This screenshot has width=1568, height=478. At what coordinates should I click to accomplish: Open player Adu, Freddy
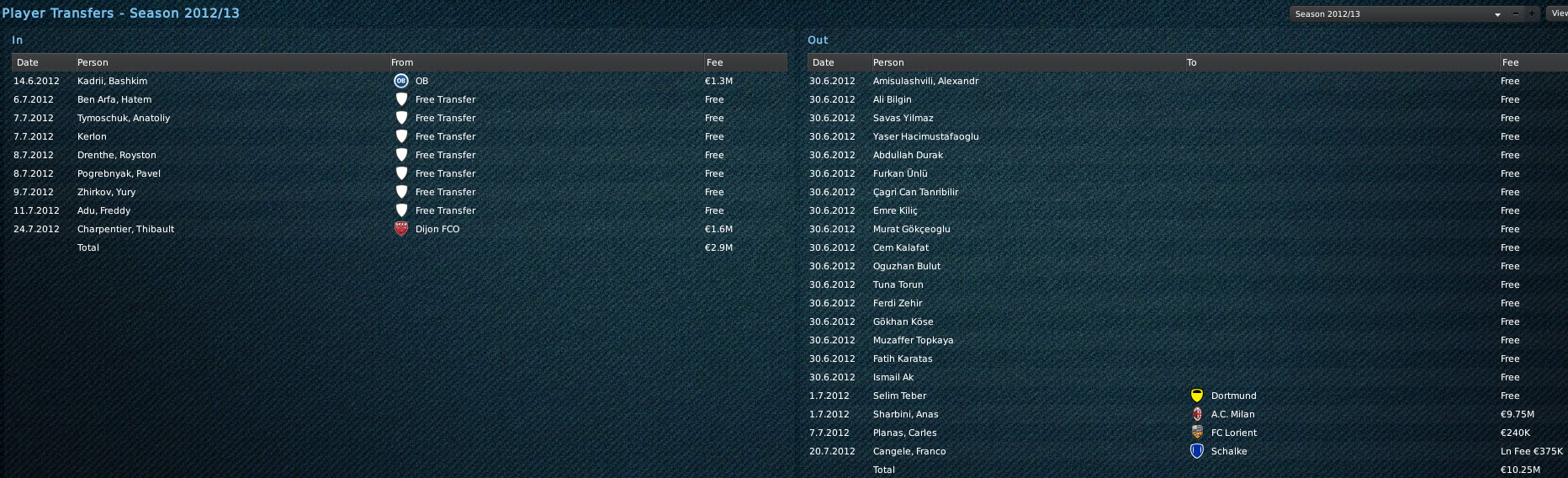103,210
